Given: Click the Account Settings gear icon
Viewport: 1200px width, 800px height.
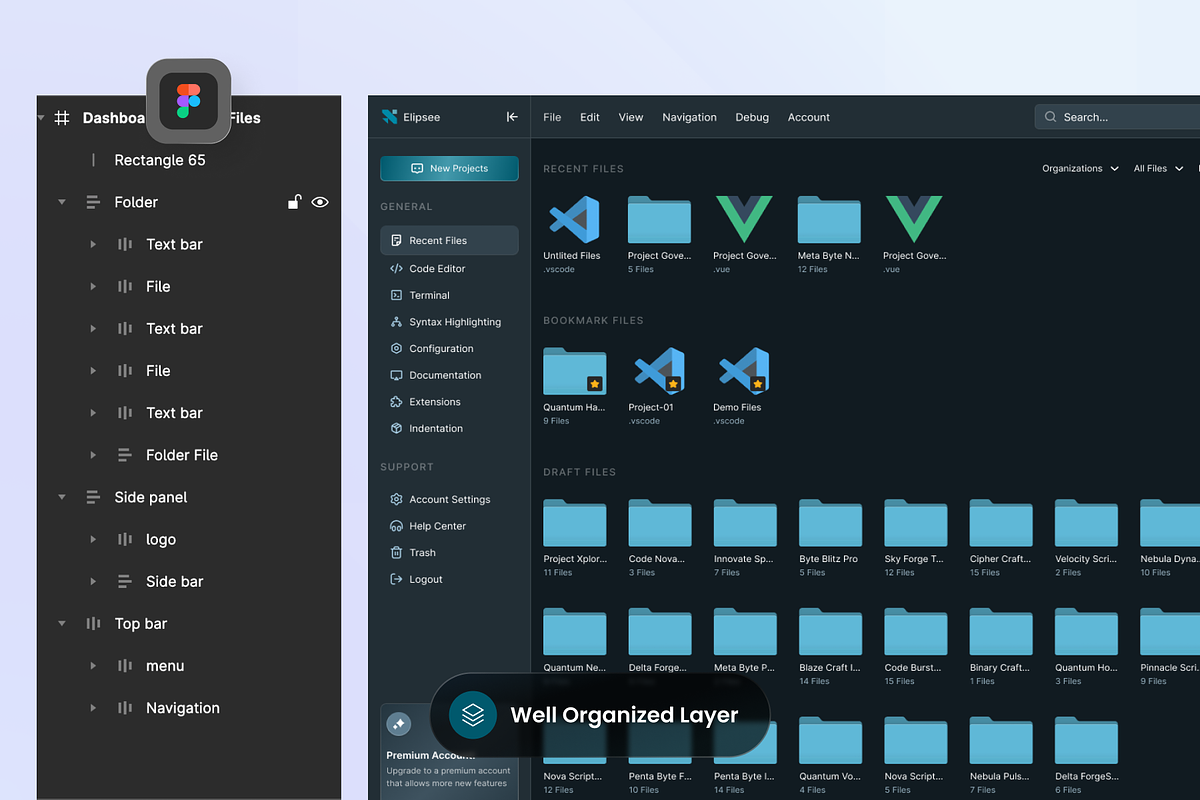Looking at the screenshot, I should pos(396,499).
